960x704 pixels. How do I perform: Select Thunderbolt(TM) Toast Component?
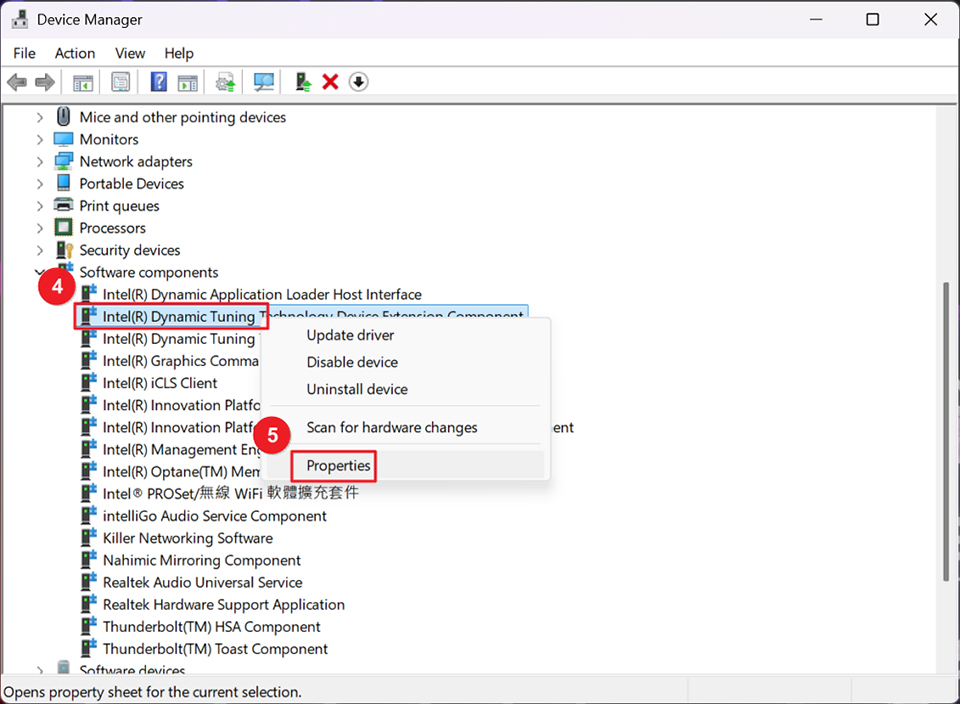tap(216, 649)
